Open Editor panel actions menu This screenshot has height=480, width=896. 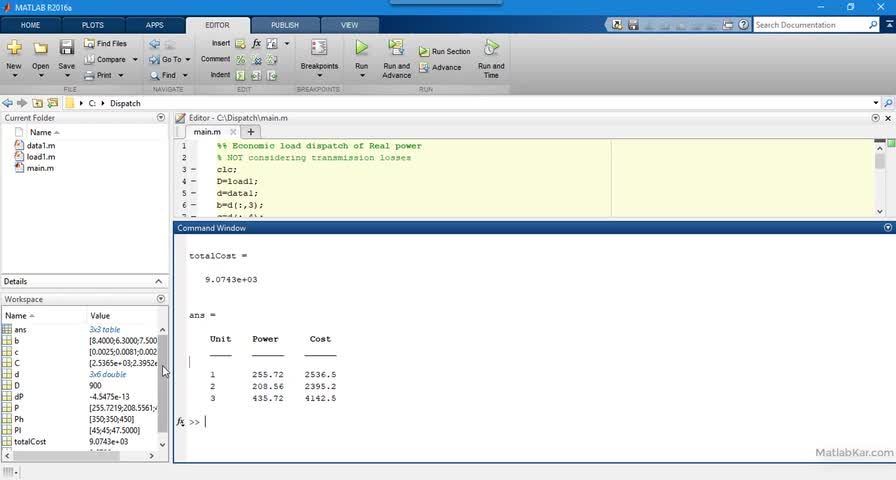click(x=875, y=118)
